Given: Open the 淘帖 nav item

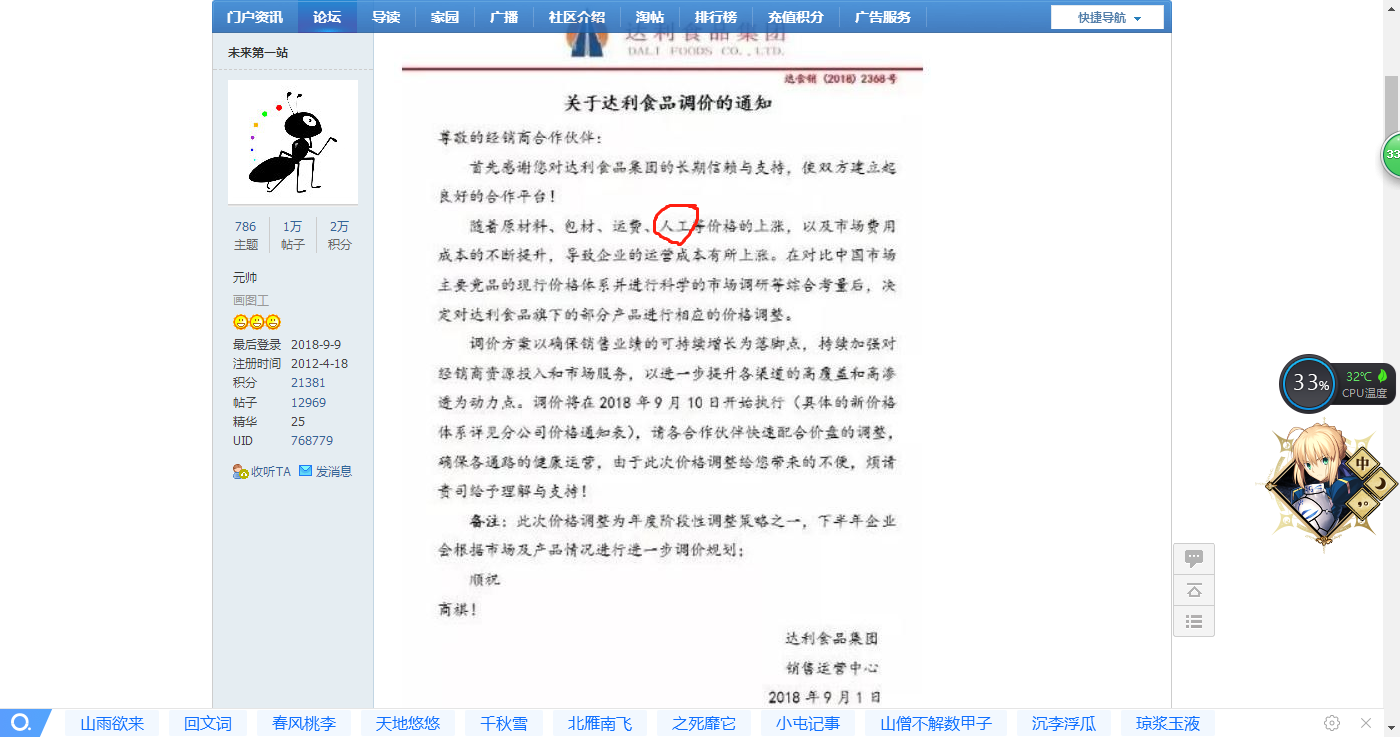Looking at the screenshot, I should pos(650,17).
